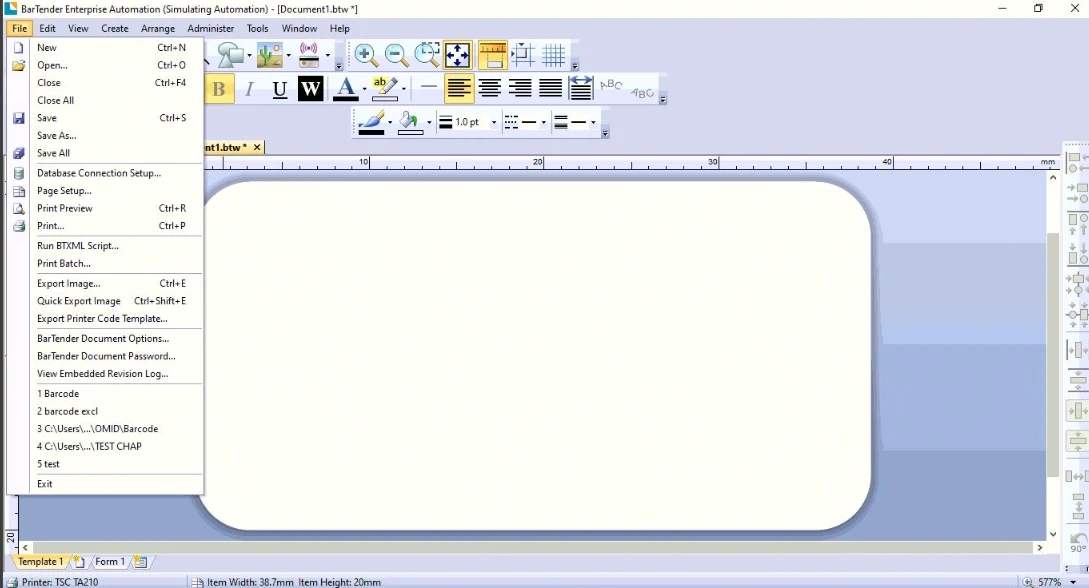Open recent file 2 barcode excl
Viewport: 1089px width, 588px height.
point(67,411)
